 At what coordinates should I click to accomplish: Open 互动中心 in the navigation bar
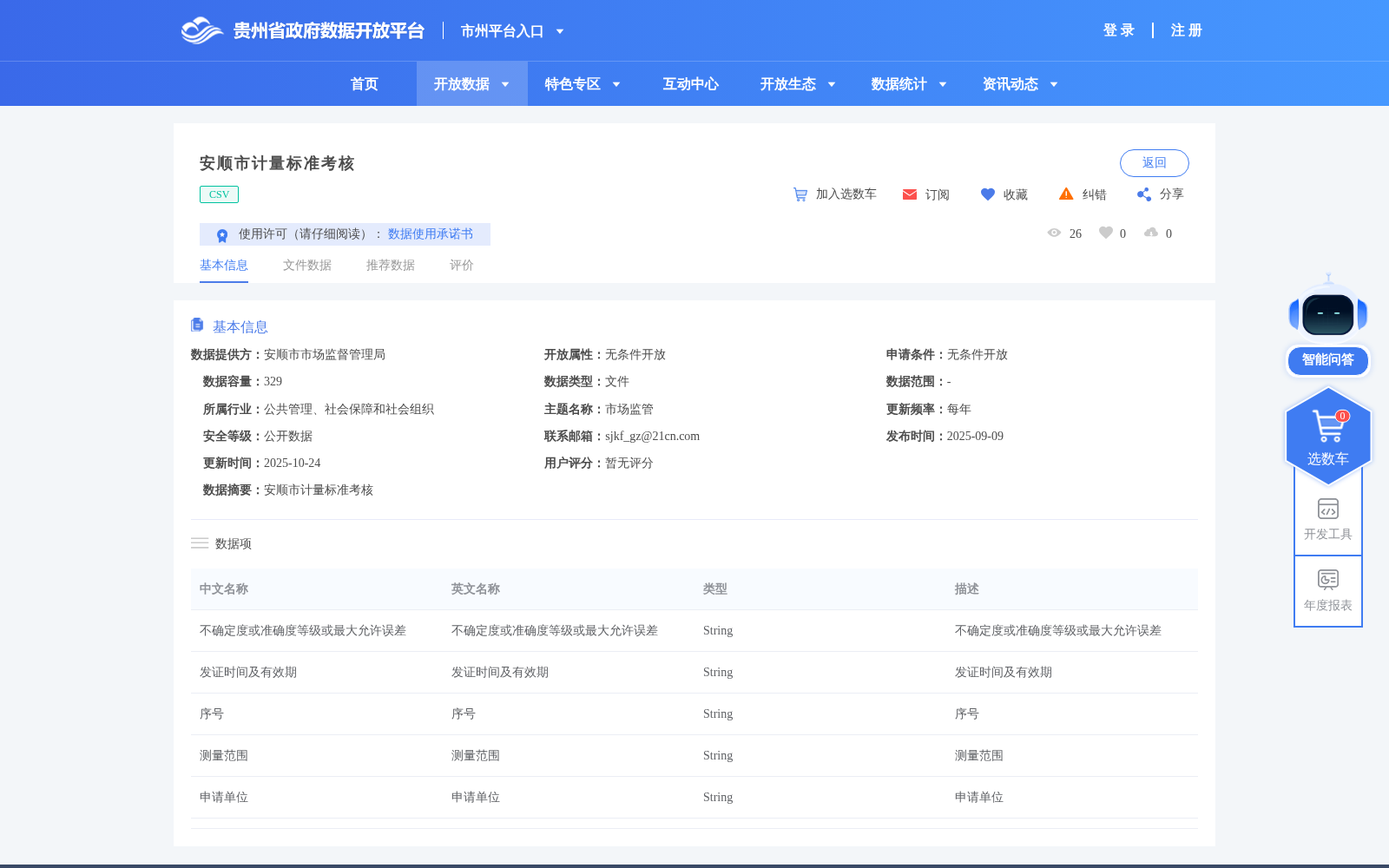pyautogui.click(x=691, y=84)
